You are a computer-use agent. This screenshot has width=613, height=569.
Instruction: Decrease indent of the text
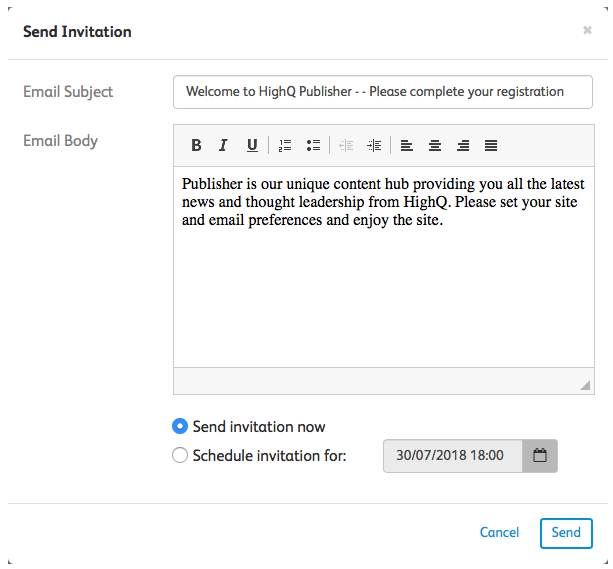point(346,145)
